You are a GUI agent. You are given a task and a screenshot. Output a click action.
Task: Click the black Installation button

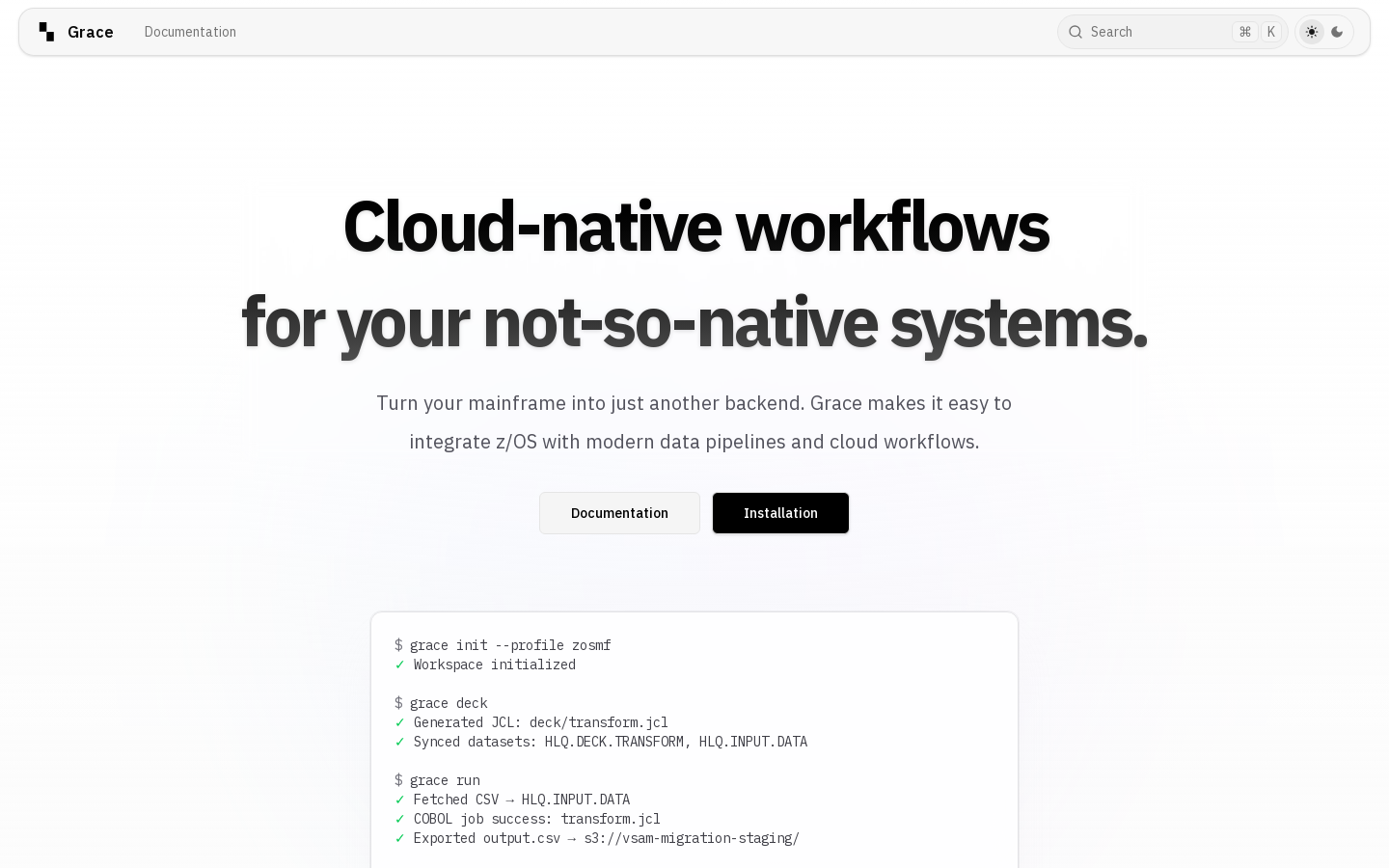[780, 513]
